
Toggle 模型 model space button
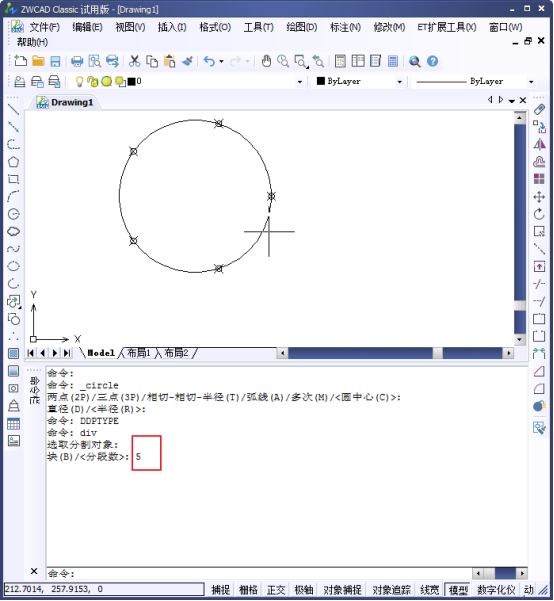458,590
